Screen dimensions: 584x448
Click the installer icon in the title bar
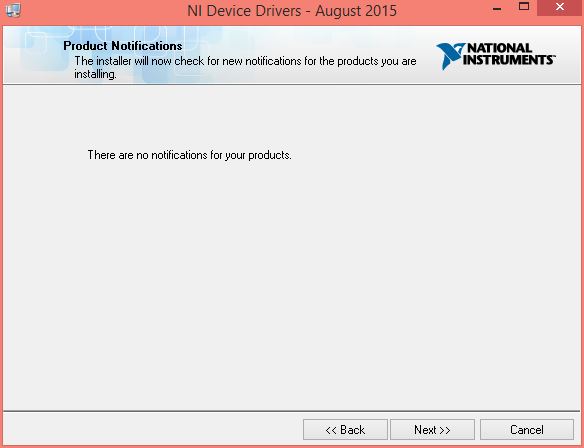coord(13,10)
